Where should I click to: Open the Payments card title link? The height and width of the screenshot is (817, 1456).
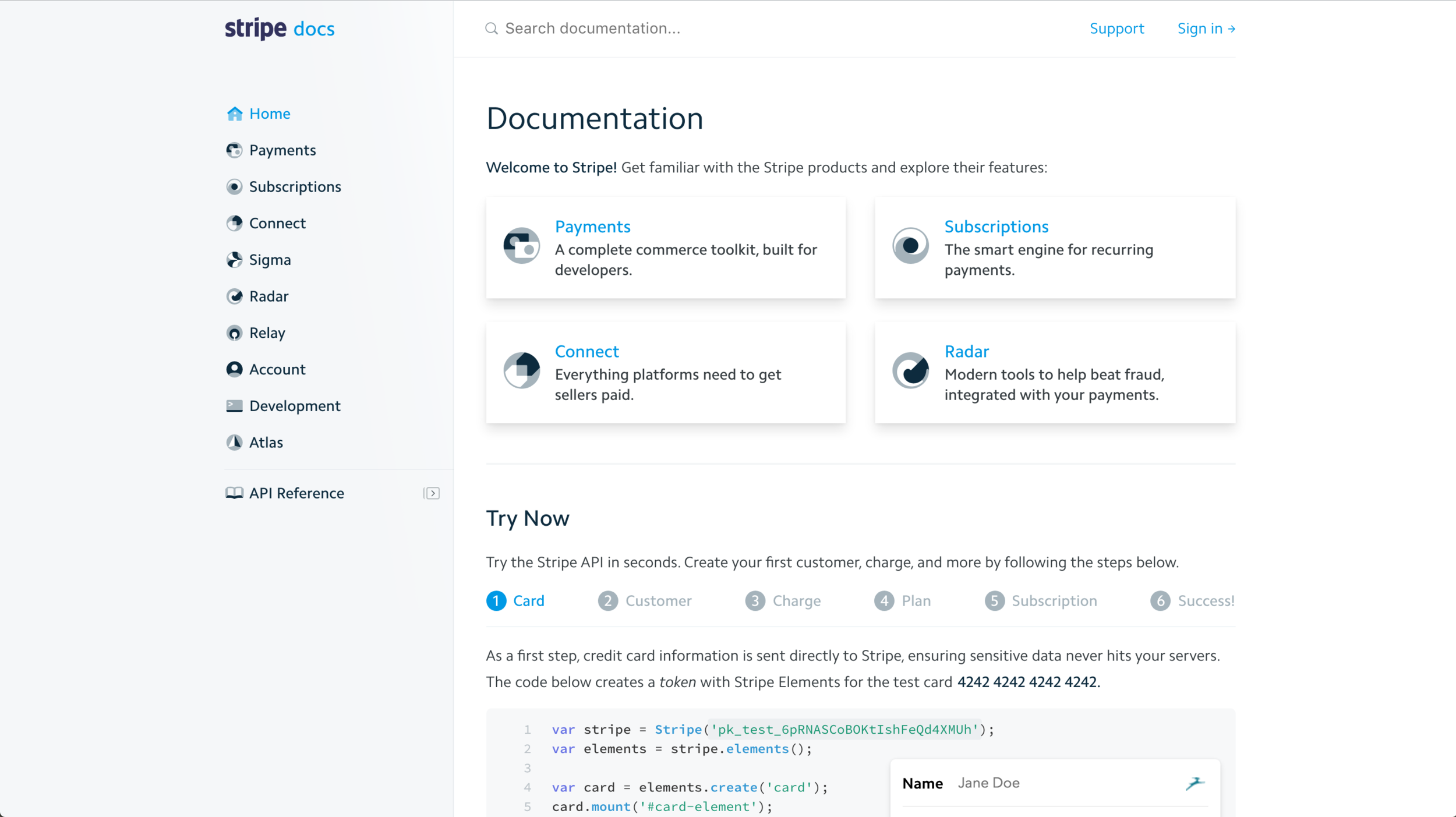click(592, 227)
